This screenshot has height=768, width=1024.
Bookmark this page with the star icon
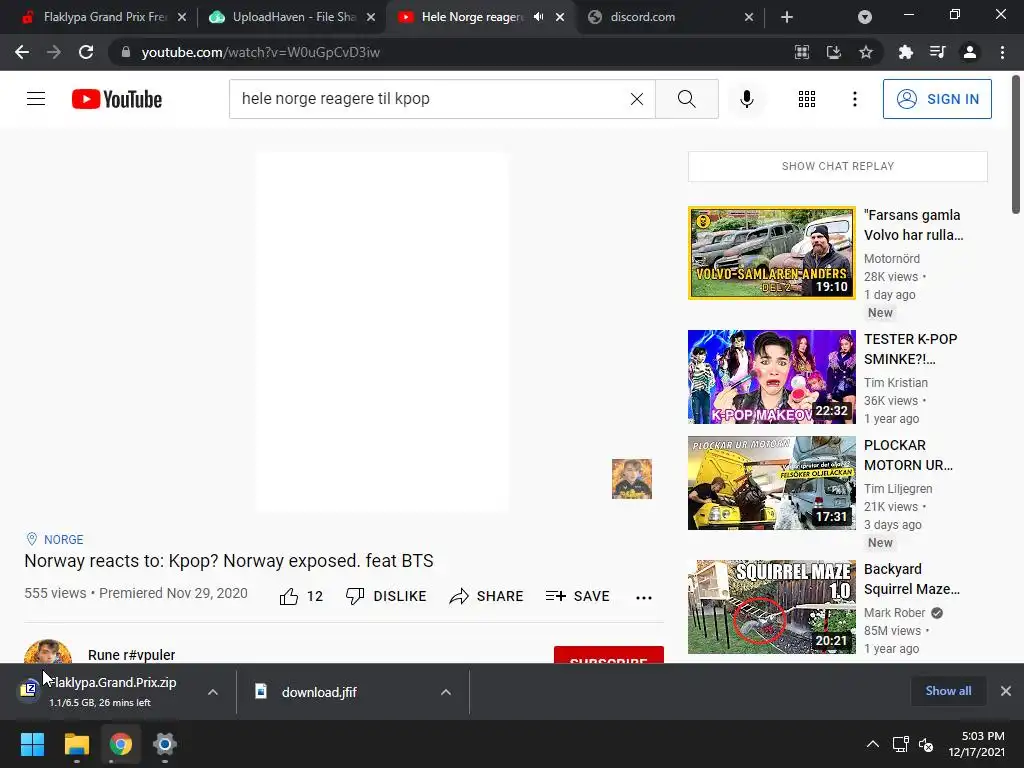coord(865,52)
